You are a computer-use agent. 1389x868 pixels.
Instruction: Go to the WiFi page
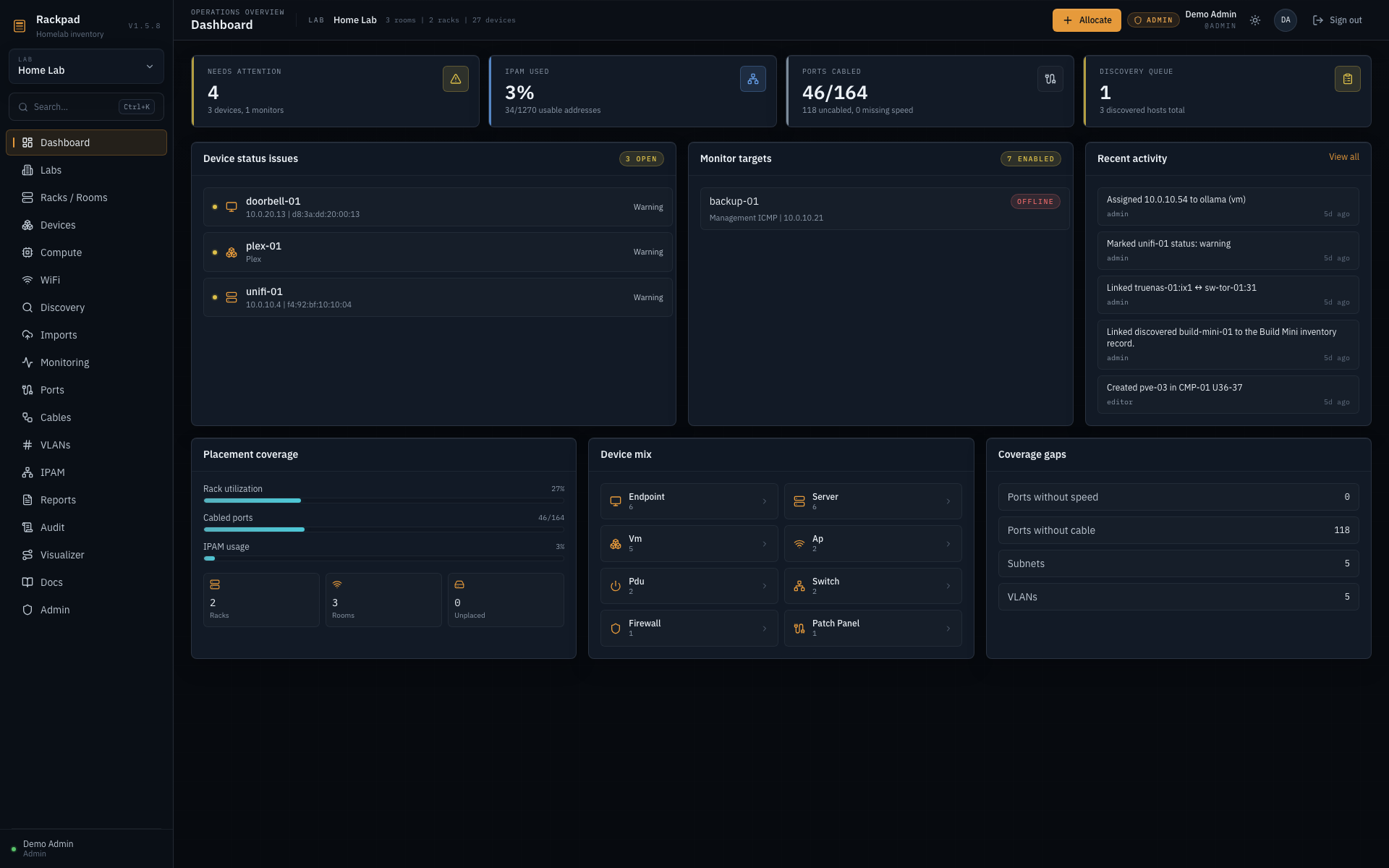86,280
